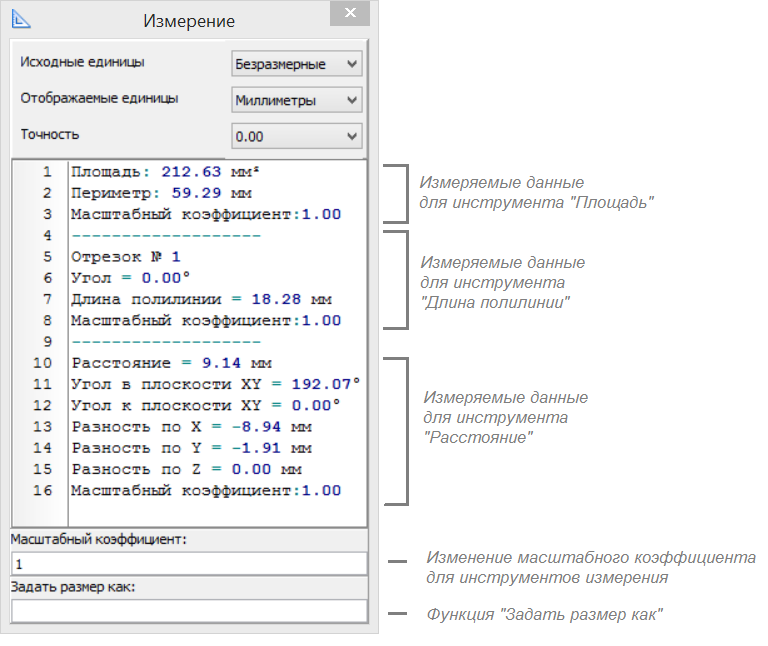
Task: Click the dashed separator on line 9
Action: tap(166, 341)
